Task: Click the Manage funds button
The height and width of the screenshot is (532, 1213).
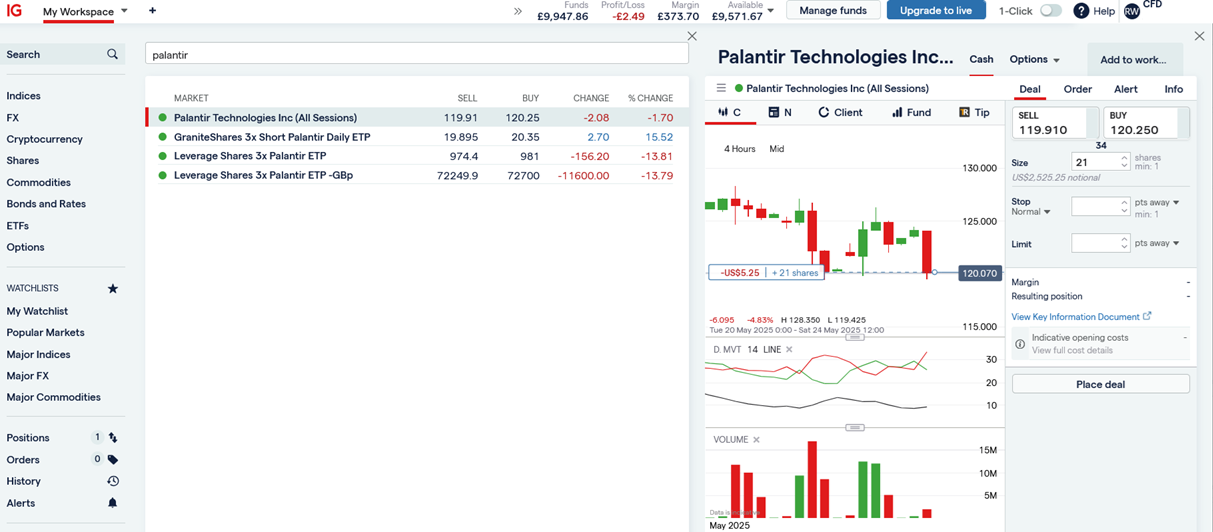Action: (x=833, y=11)
